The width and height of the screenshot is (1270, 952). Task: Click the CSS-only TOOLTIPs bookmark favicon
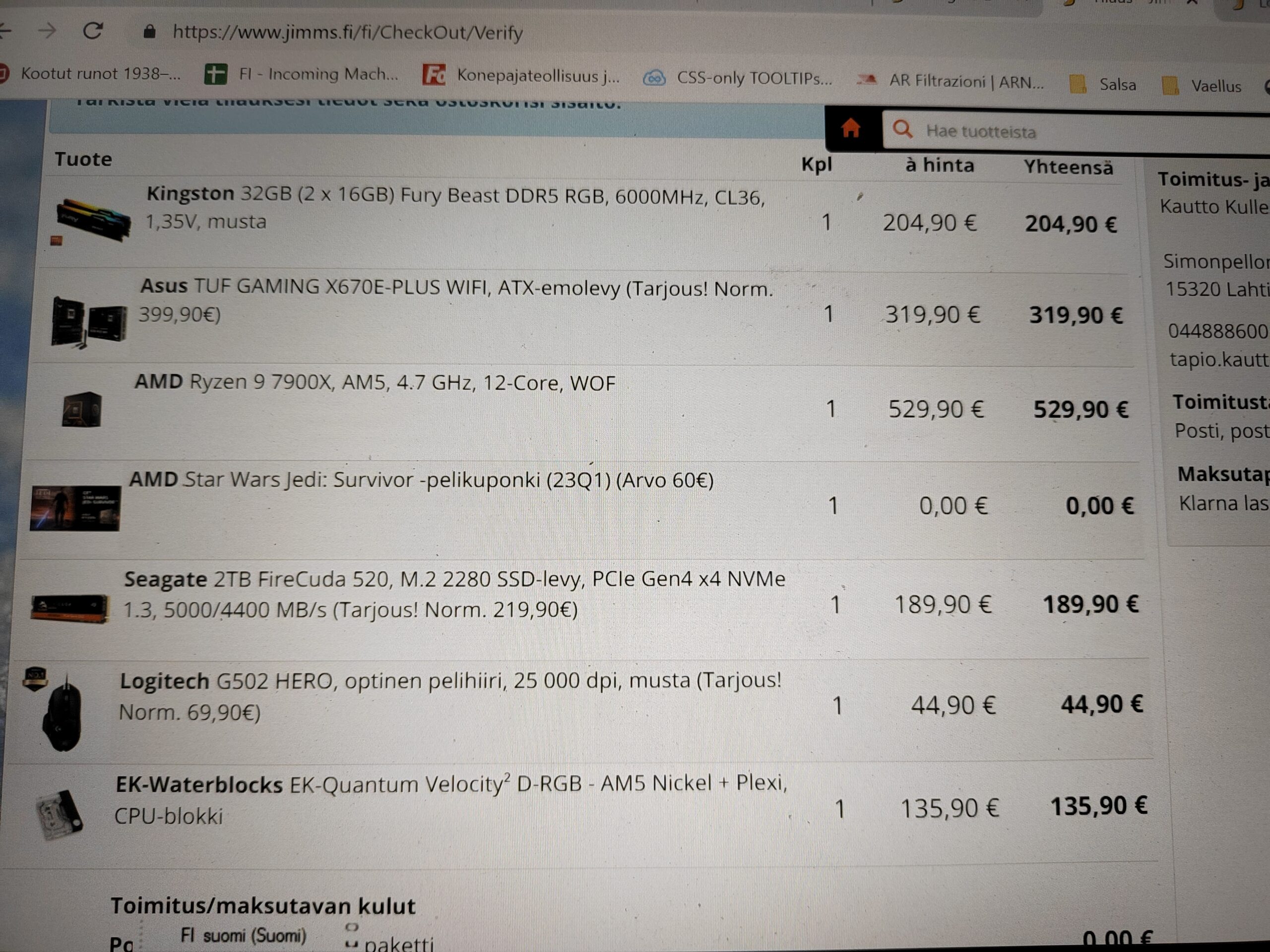[654, 77]
